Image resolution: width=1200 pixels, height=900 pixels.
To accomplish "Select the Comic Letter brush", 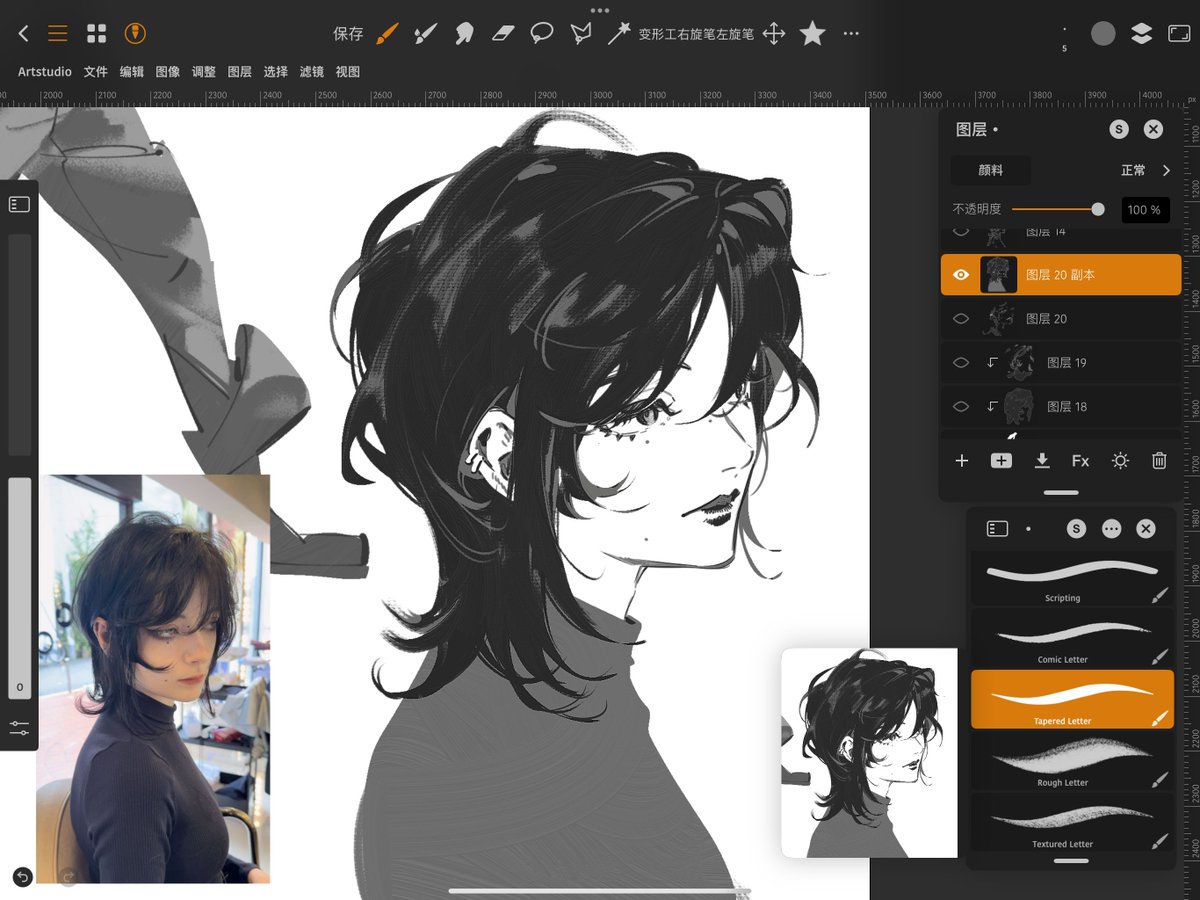I will (1072, 639).
